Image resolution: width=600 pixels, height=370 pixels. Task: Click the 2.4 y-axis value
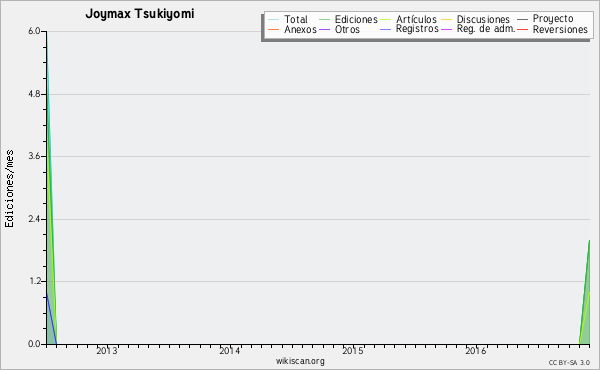pos(34,219)
